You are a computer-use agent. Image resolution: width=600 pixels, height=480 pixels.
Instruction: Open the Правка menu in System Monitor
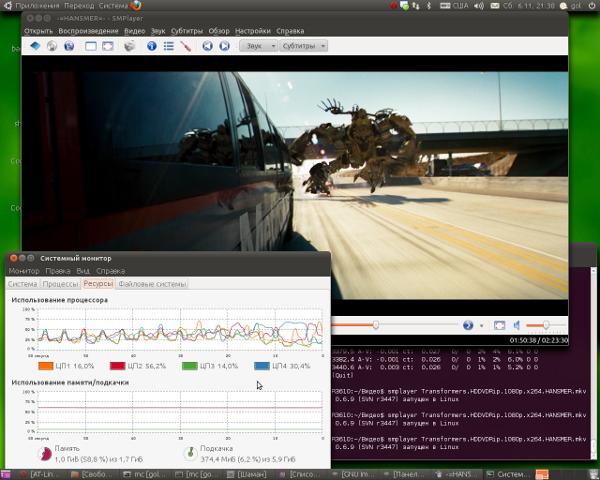pyautogui.click(x=58, y=271)
